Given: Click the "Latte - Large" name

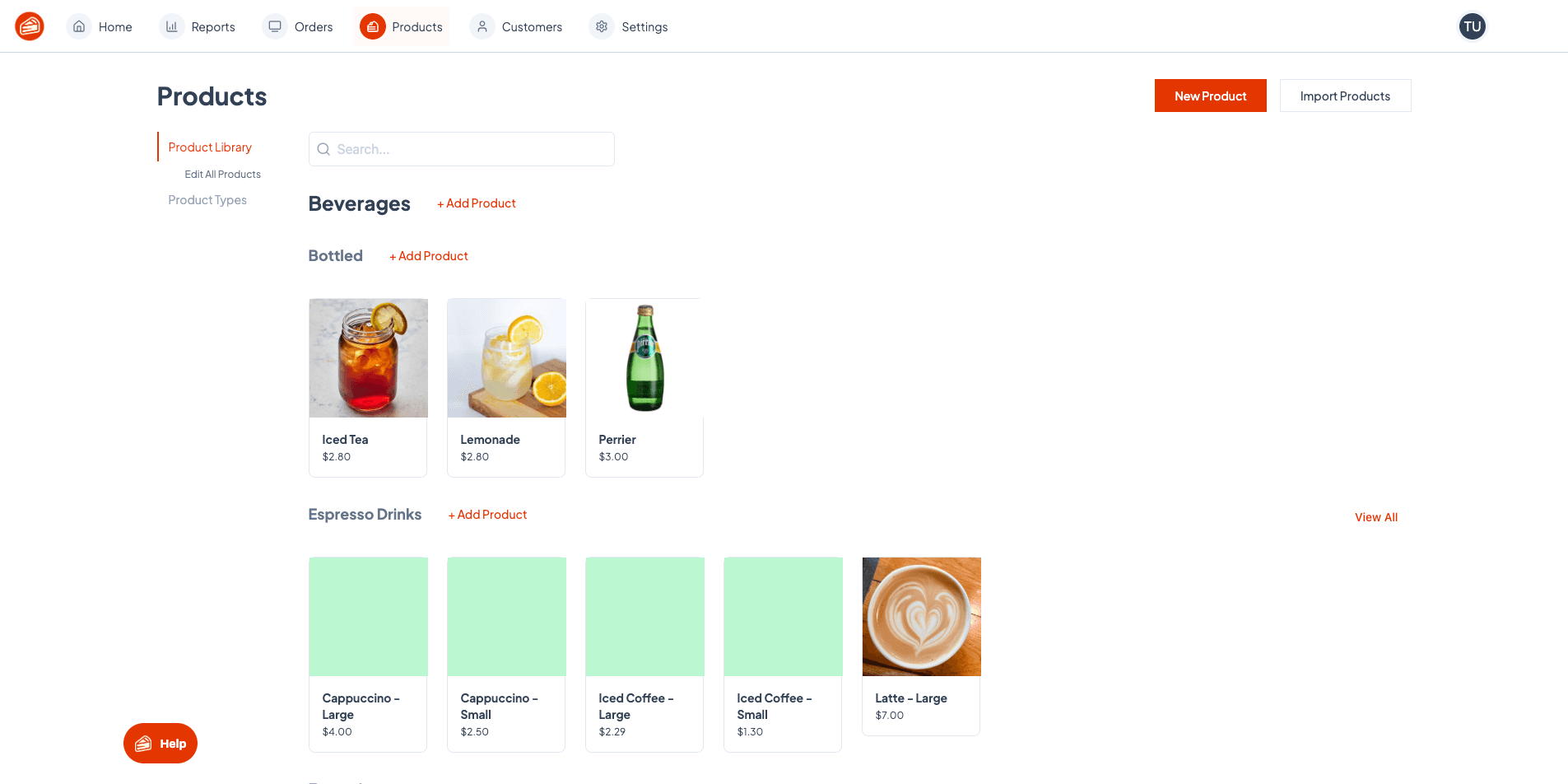Looking at the screenshot, I should click(x=911, y=698).
